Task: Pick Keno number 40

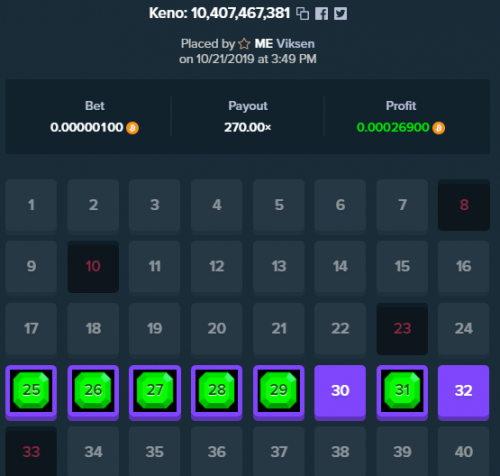Action: point(464,451)
